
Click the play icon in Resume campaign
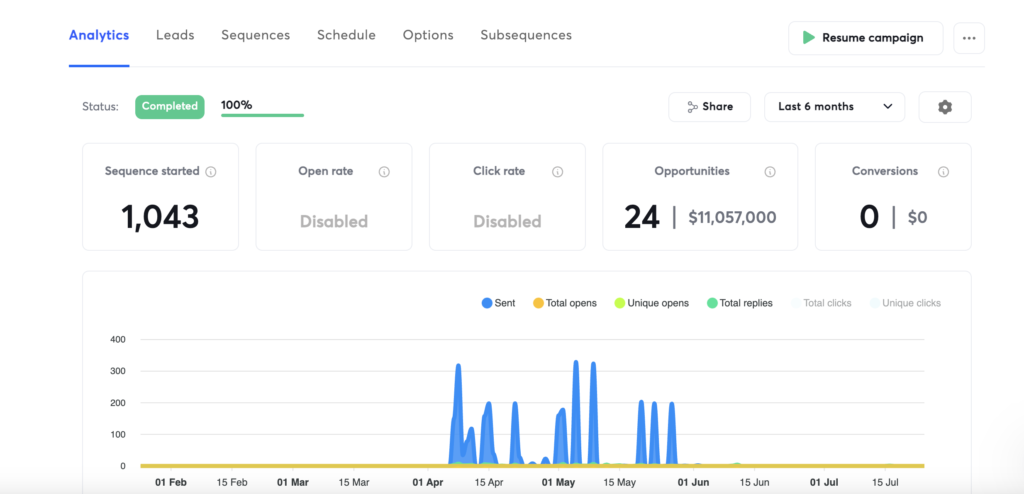[807, 38]
